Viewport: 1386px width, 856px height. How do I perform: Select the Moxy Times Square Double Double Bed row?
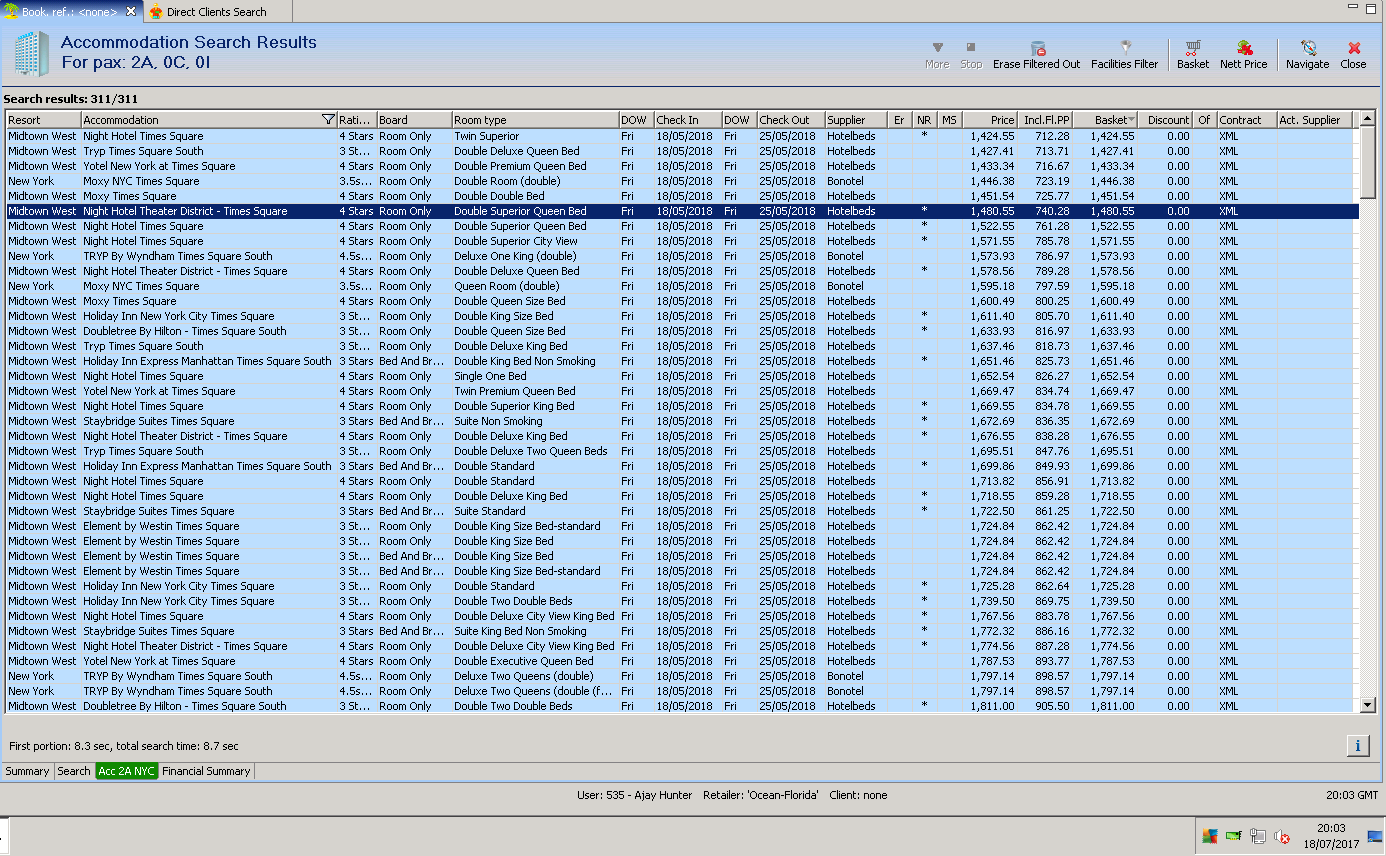click(682, 196)
